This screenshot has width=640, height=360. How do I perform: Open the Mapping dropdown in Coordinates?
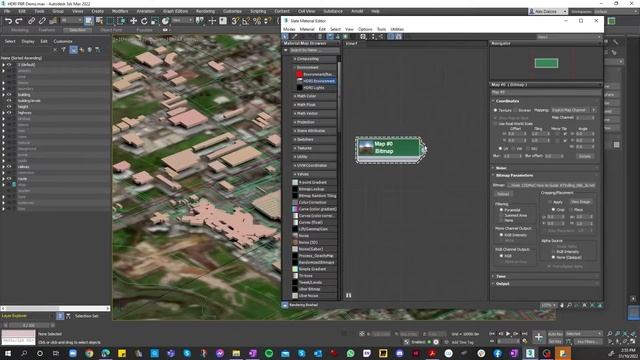point(574,110)
